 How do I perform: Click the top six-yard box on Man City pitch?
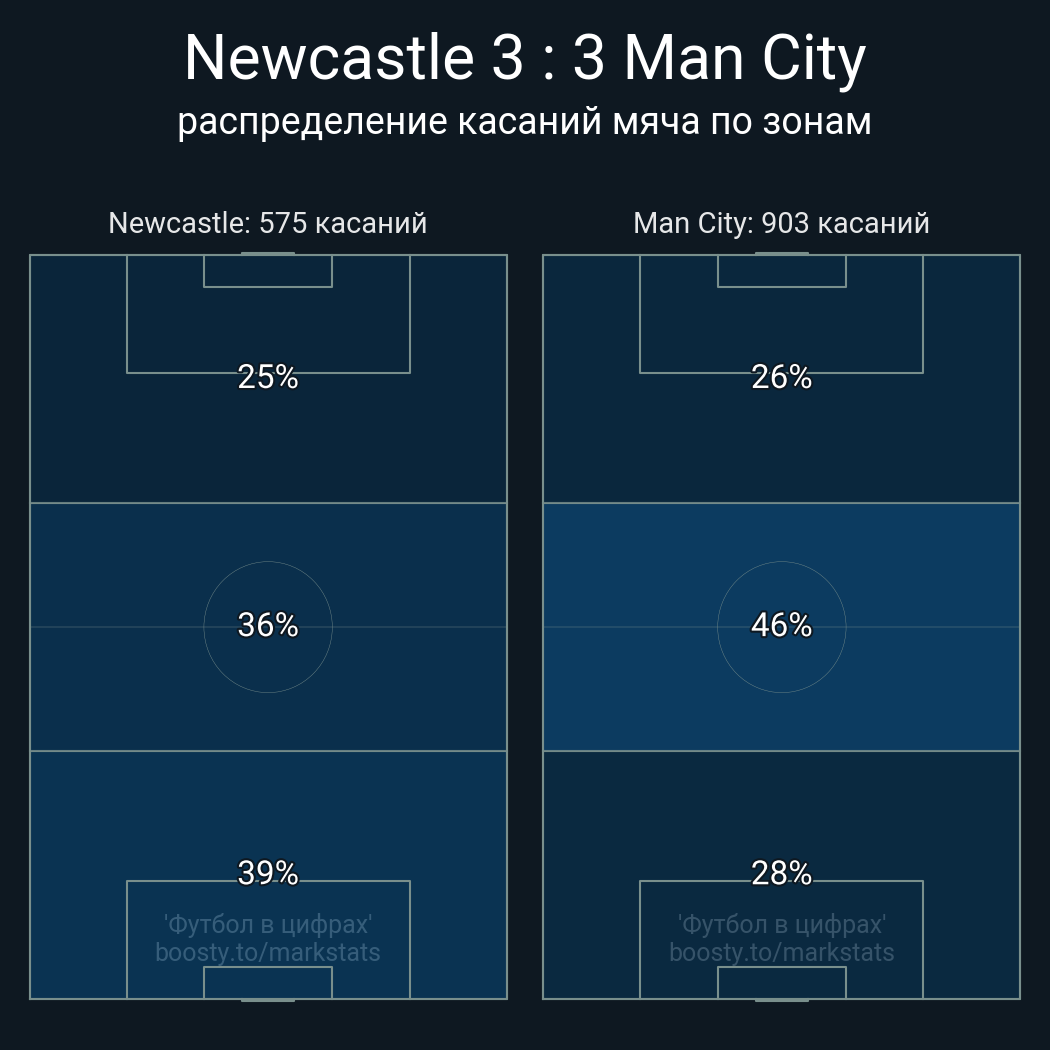point(781,271)
